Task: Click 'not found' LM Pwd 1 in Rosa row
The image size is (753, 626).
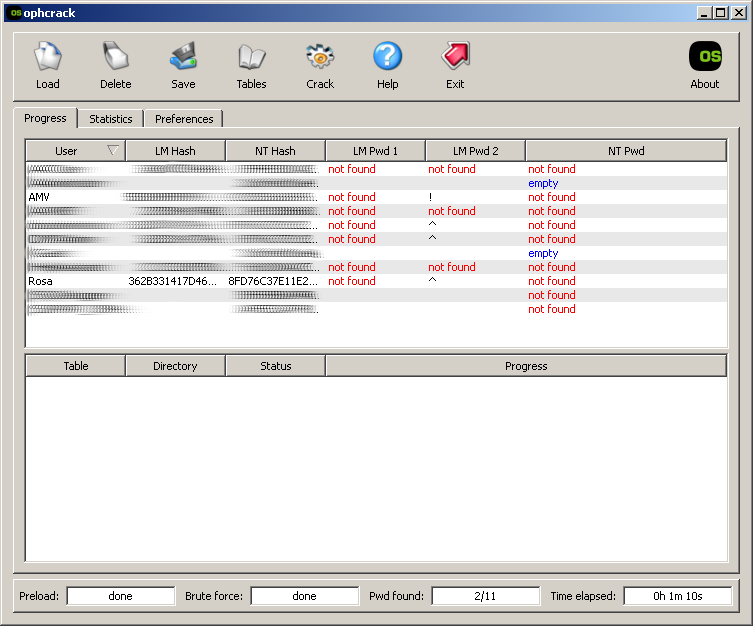Action: pyautogui.click(x=352, y=281)
